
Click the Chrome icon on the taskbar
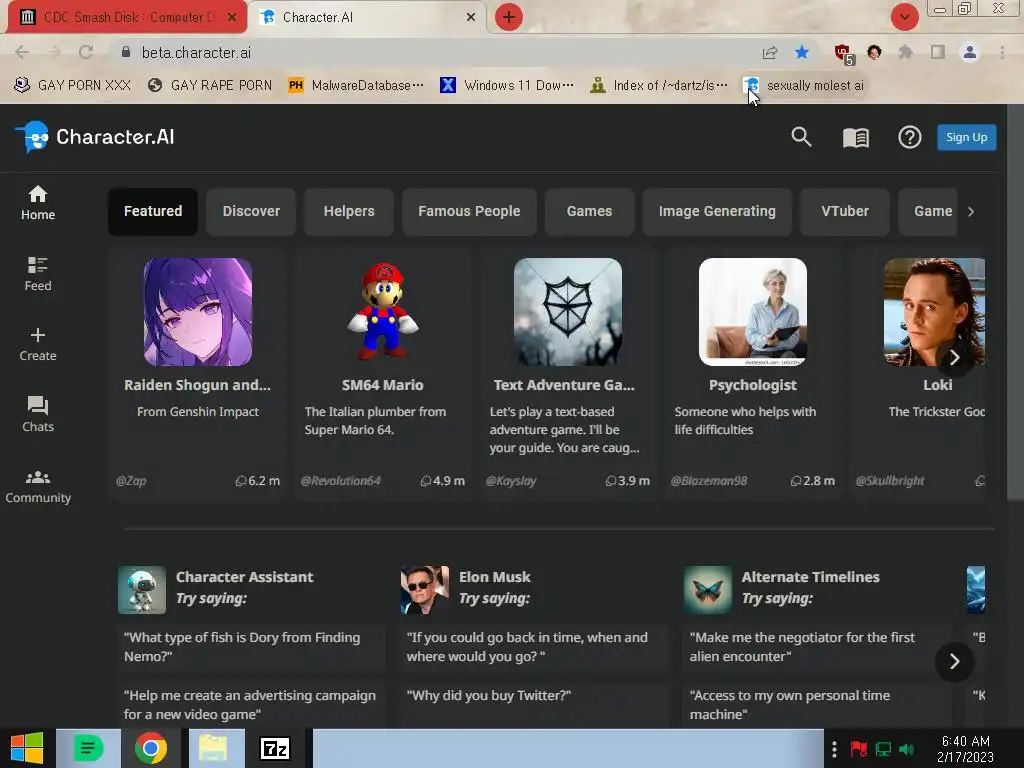pyautogui.click(x=151, y=748)
